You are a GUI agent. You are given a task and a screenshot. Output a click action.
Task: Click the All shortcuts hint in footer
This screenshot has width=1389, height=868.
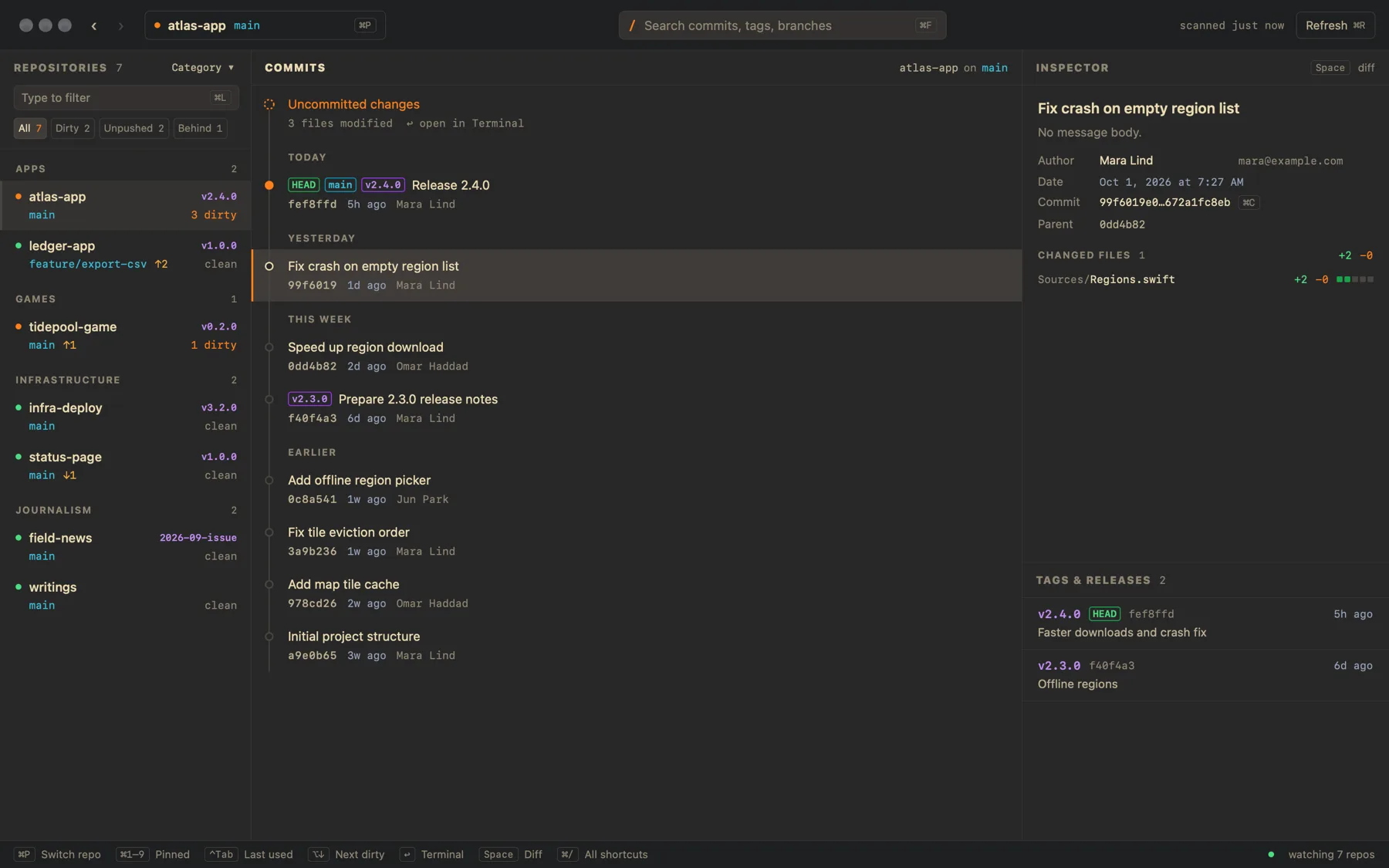[603, 855]
